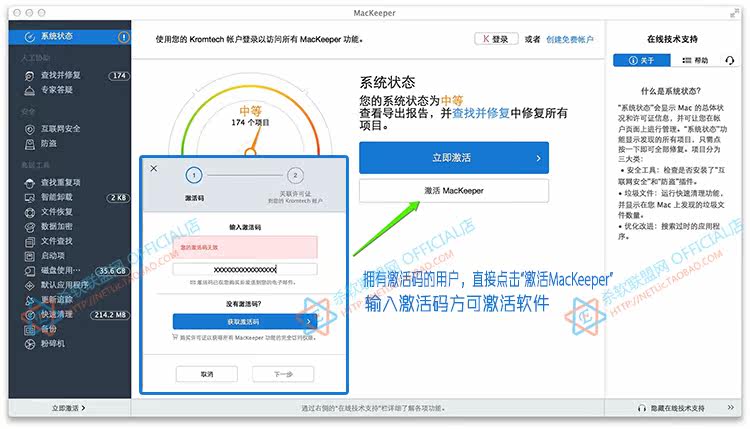
Task: Open 默认应用程序 default apps tool
Action: (69, 285)
